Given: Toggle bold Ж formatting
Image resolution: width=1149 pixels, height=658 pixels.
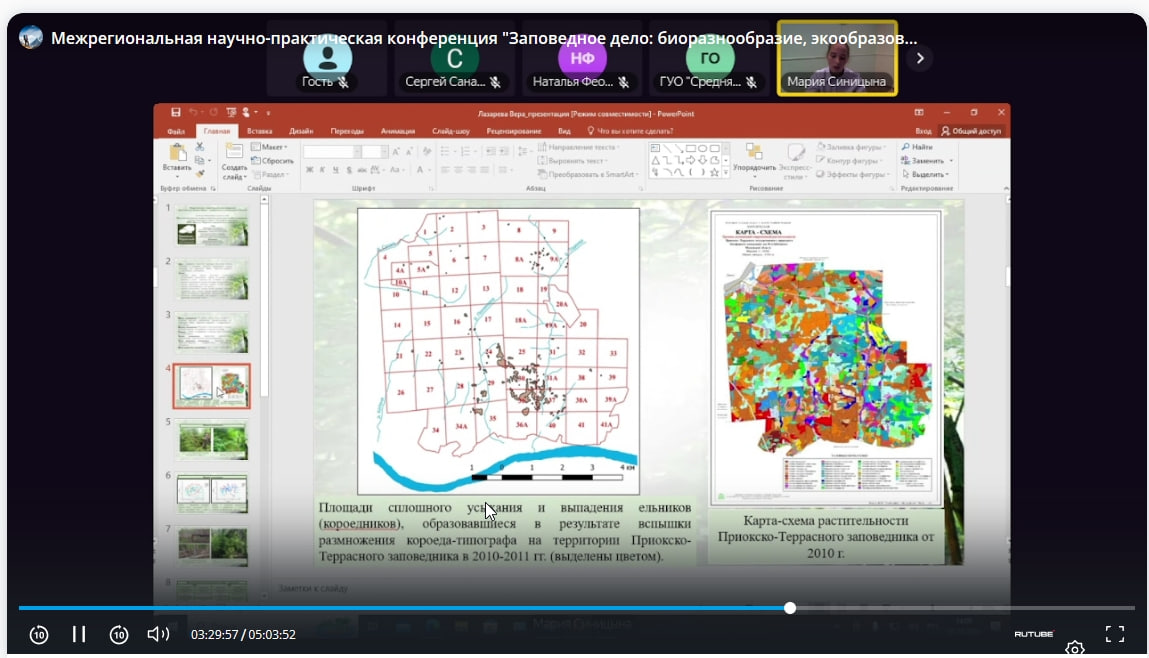Looking at the screenshot, I should (x=309, y=170).
